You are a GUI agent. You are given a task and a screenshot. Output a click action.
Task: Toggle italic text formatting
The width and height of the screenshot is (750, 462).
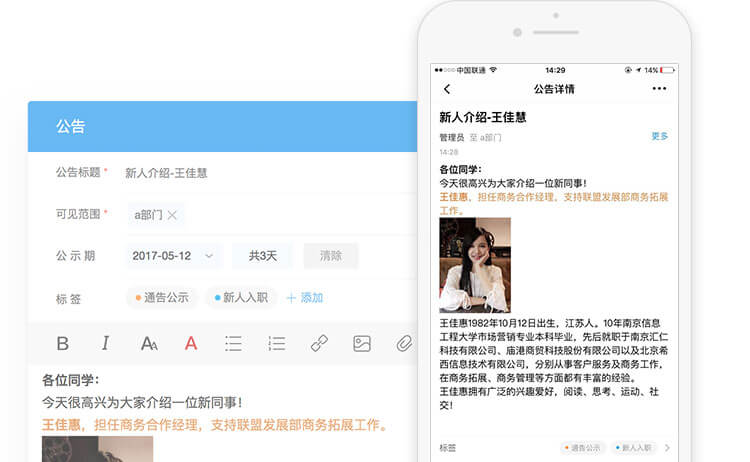click(x=105, y=344)
